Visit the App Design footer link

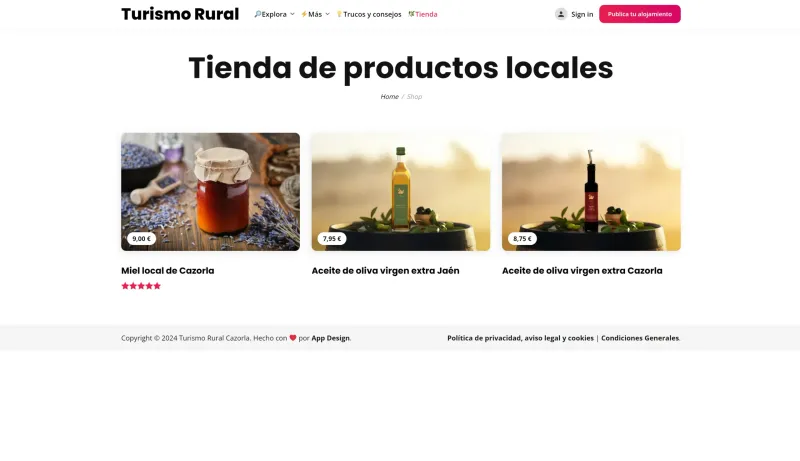(x=331, y=338)
